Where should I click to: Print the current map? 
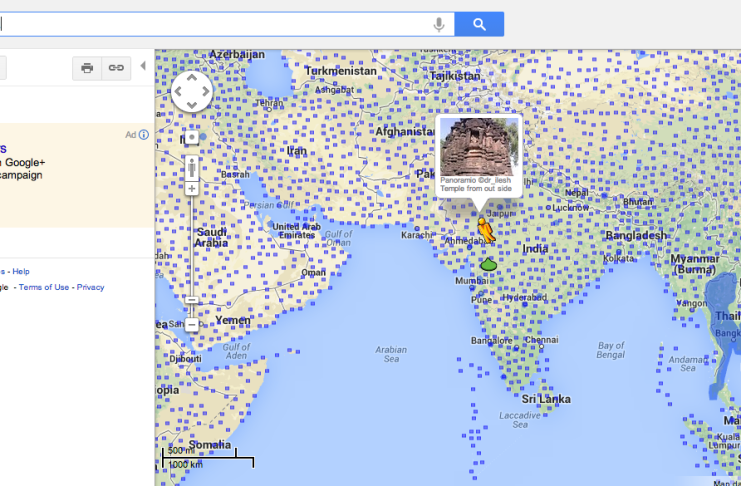click(x=88, y=67)
